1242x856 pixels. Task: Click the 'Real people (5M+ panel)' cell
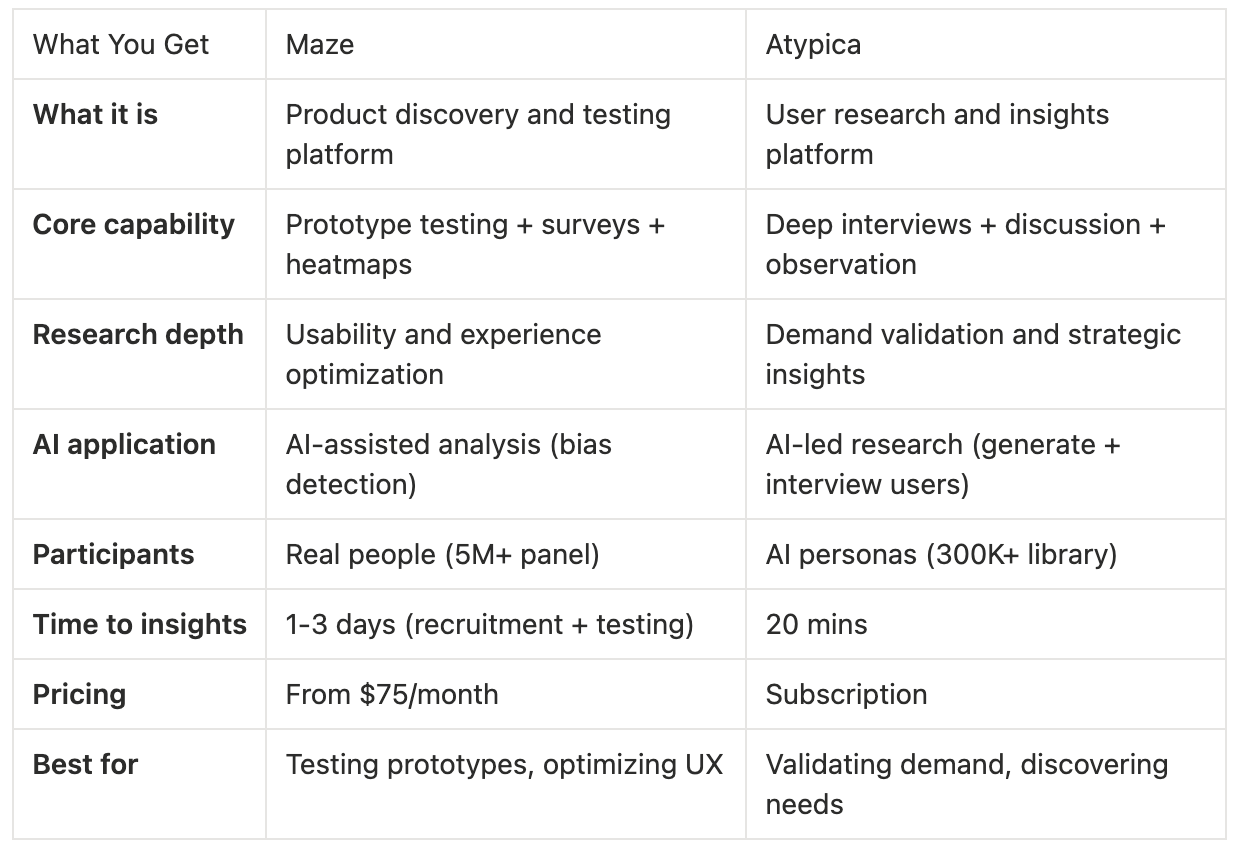506,554
